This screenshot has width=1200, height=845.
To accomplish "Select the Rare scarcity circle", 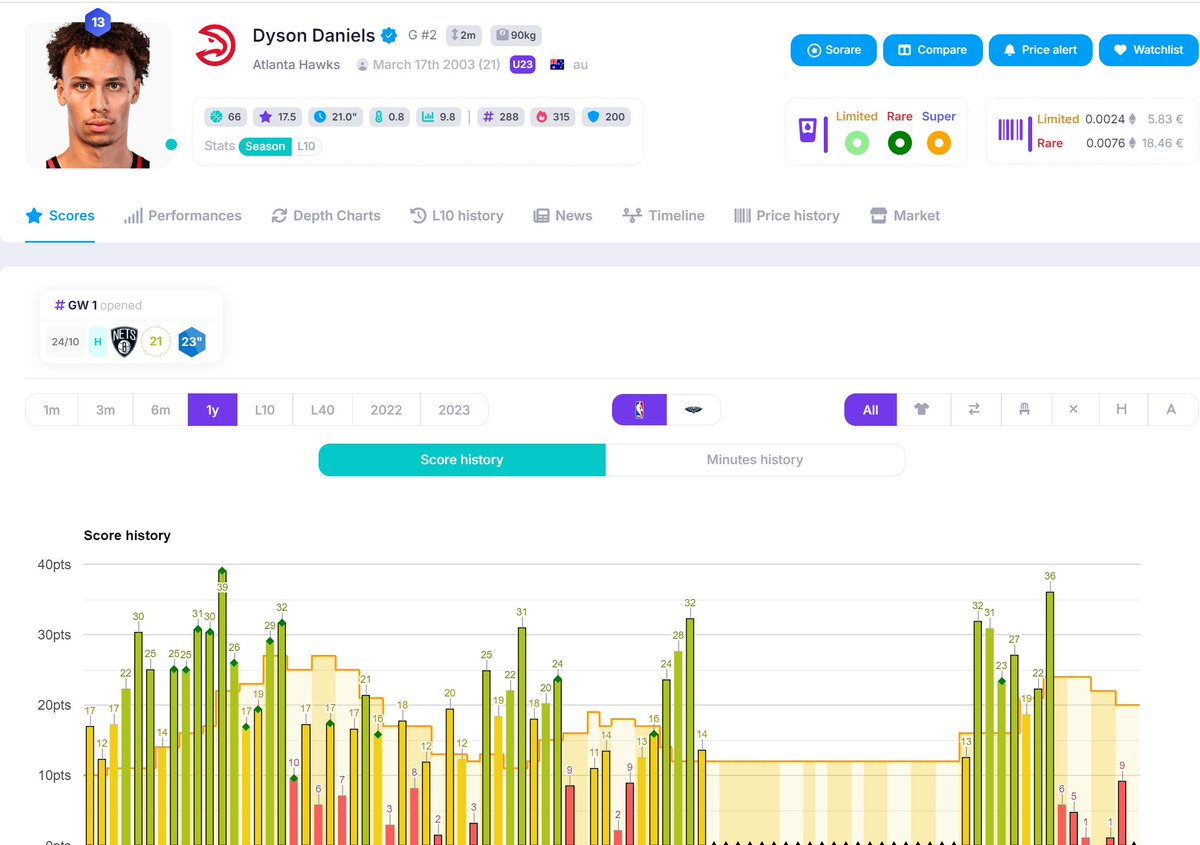I will (900, 143).
